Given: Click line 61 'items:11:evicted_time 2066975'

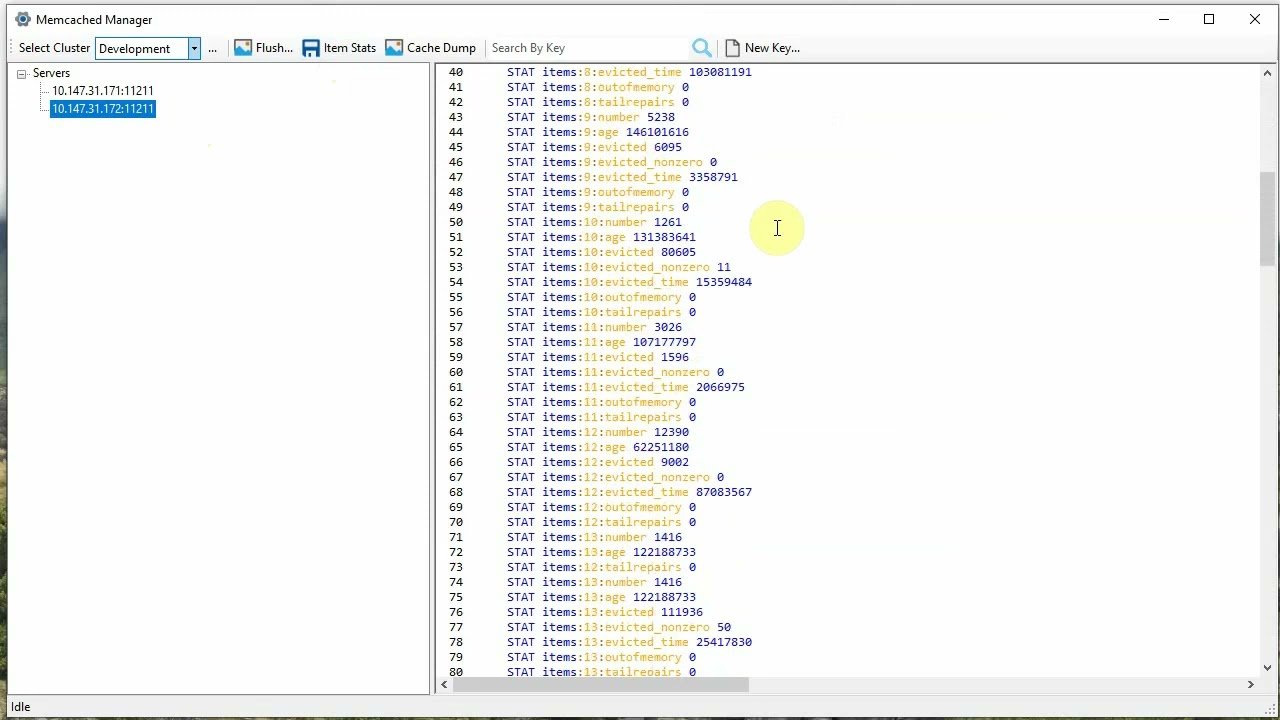Looking at the screenshot, I should (x=626, y=387).
